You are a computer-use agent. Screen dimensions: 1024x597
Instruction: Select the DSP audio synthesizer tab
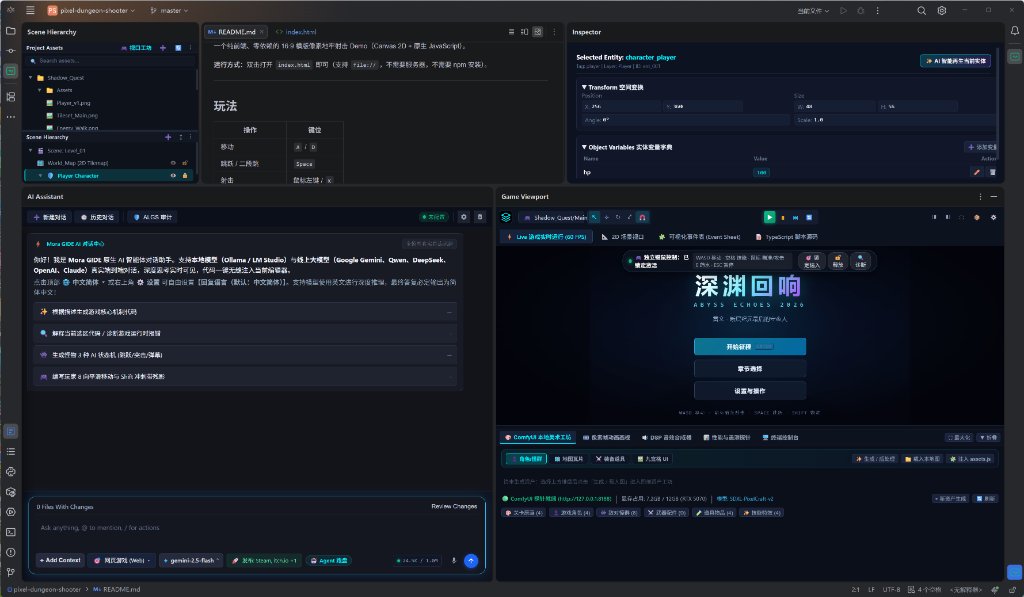(x=666, y=437)
